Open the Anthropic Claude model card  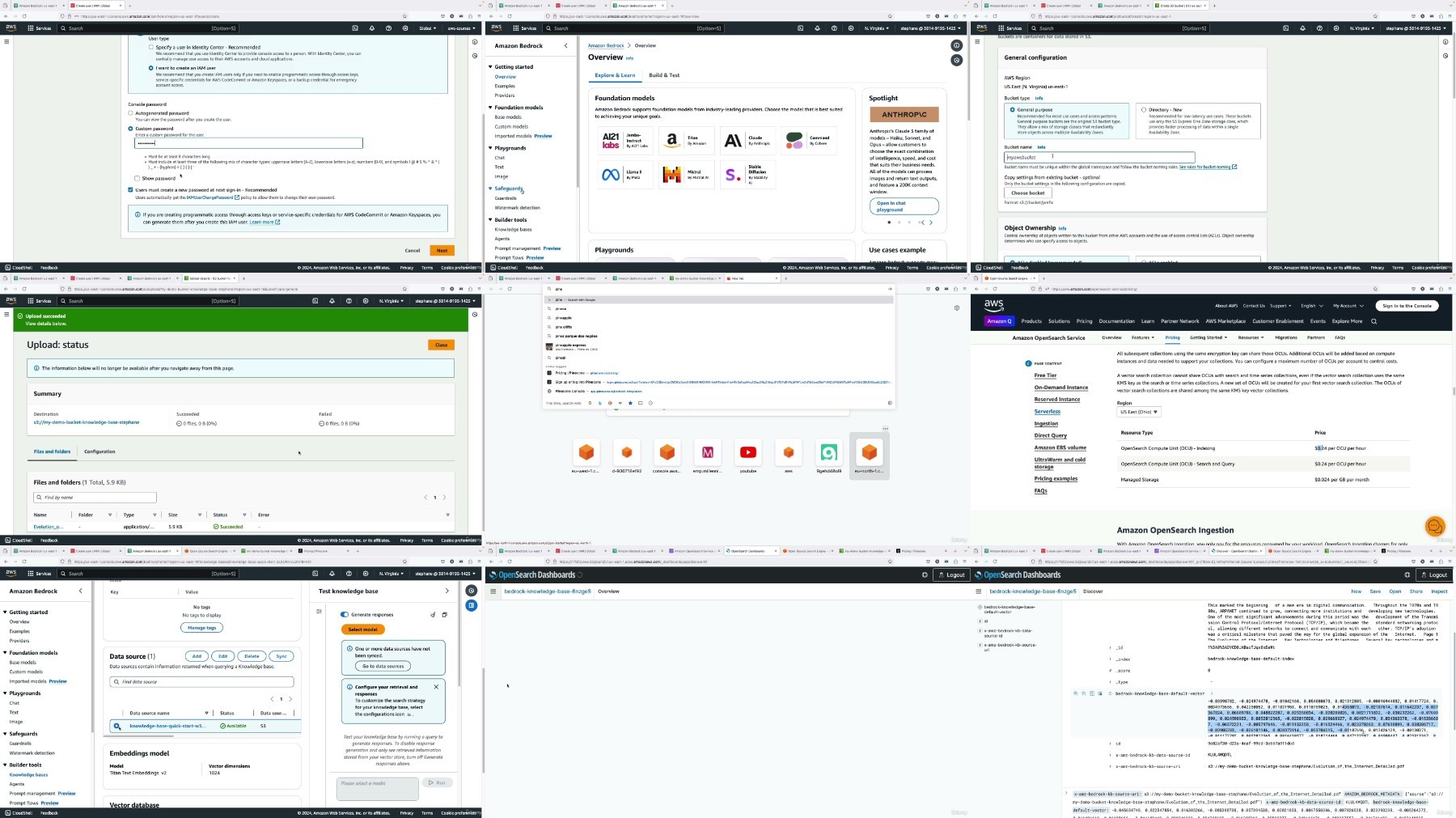[x=747, y=141]
